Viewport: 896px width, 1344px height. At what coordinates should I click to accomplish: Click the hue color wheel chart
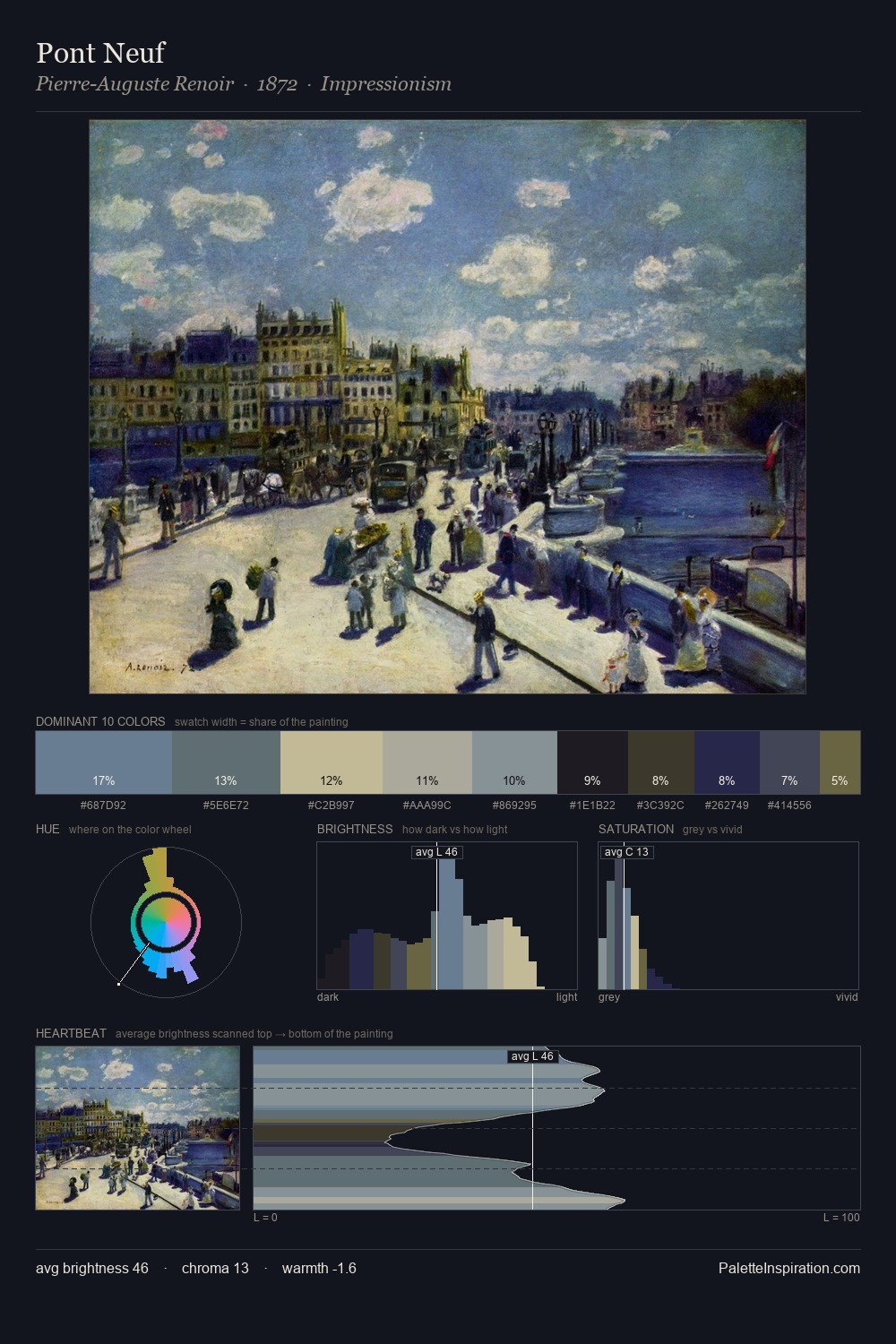pos(166,922)
